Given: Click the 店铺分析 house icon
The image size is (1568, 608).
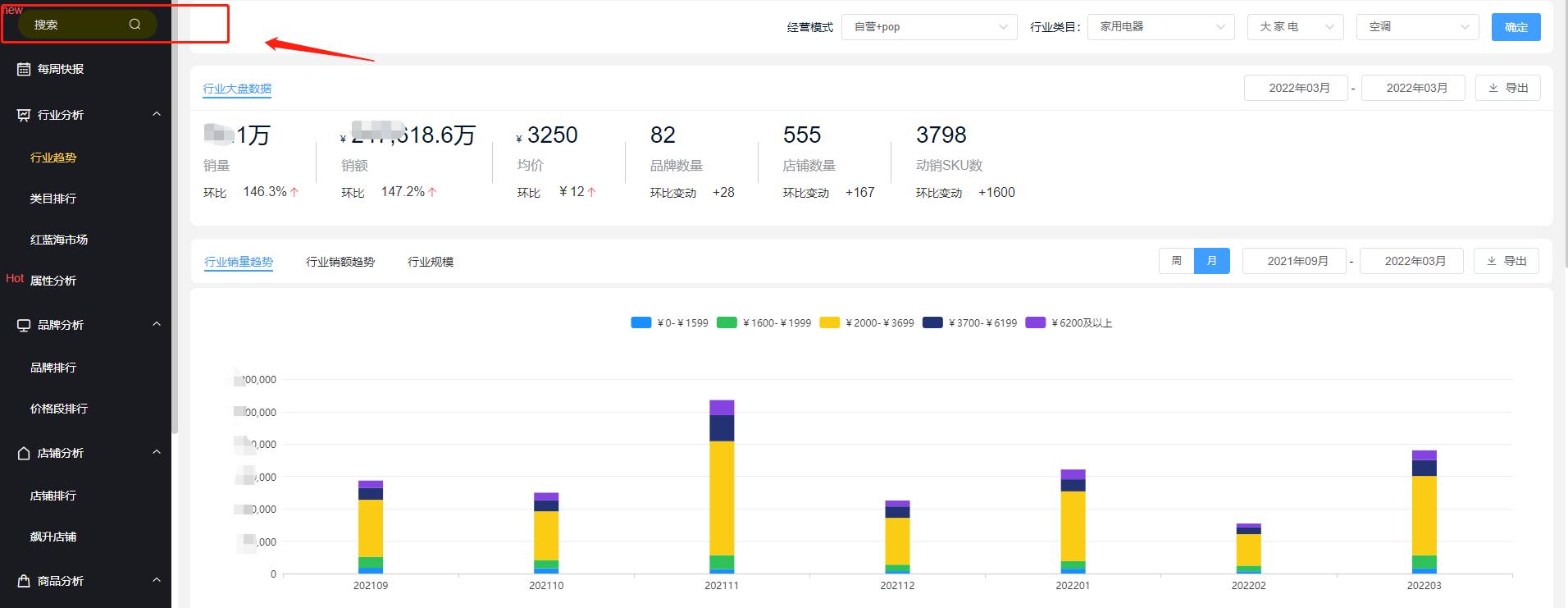Looking at the screenshot, I should coord(24,453).
